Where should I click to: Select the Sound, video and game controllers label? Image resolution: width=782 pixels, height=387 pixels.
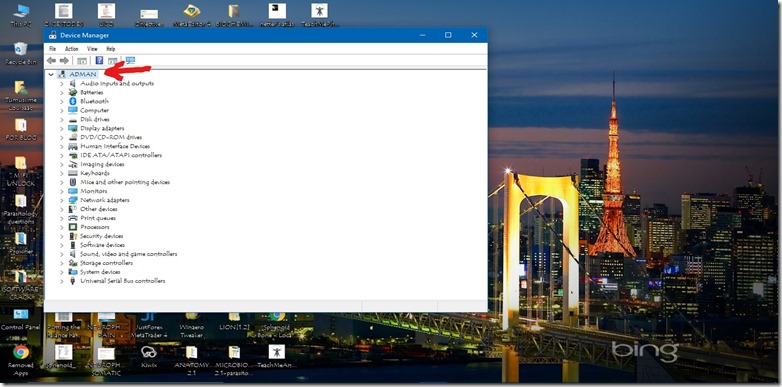pos(129,254)
